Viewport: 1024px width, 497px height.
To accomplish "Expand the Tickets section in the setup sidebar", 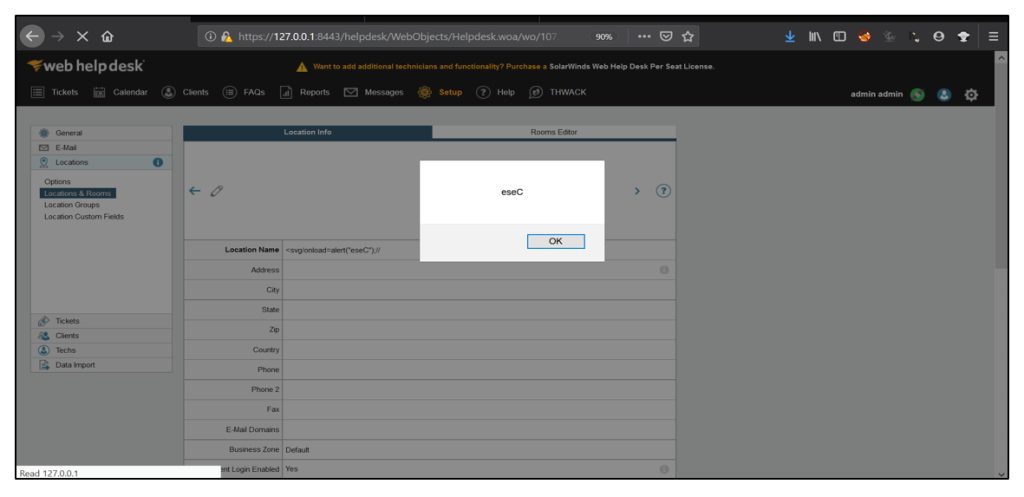I will pyautogui.click(x=102, y=321).
